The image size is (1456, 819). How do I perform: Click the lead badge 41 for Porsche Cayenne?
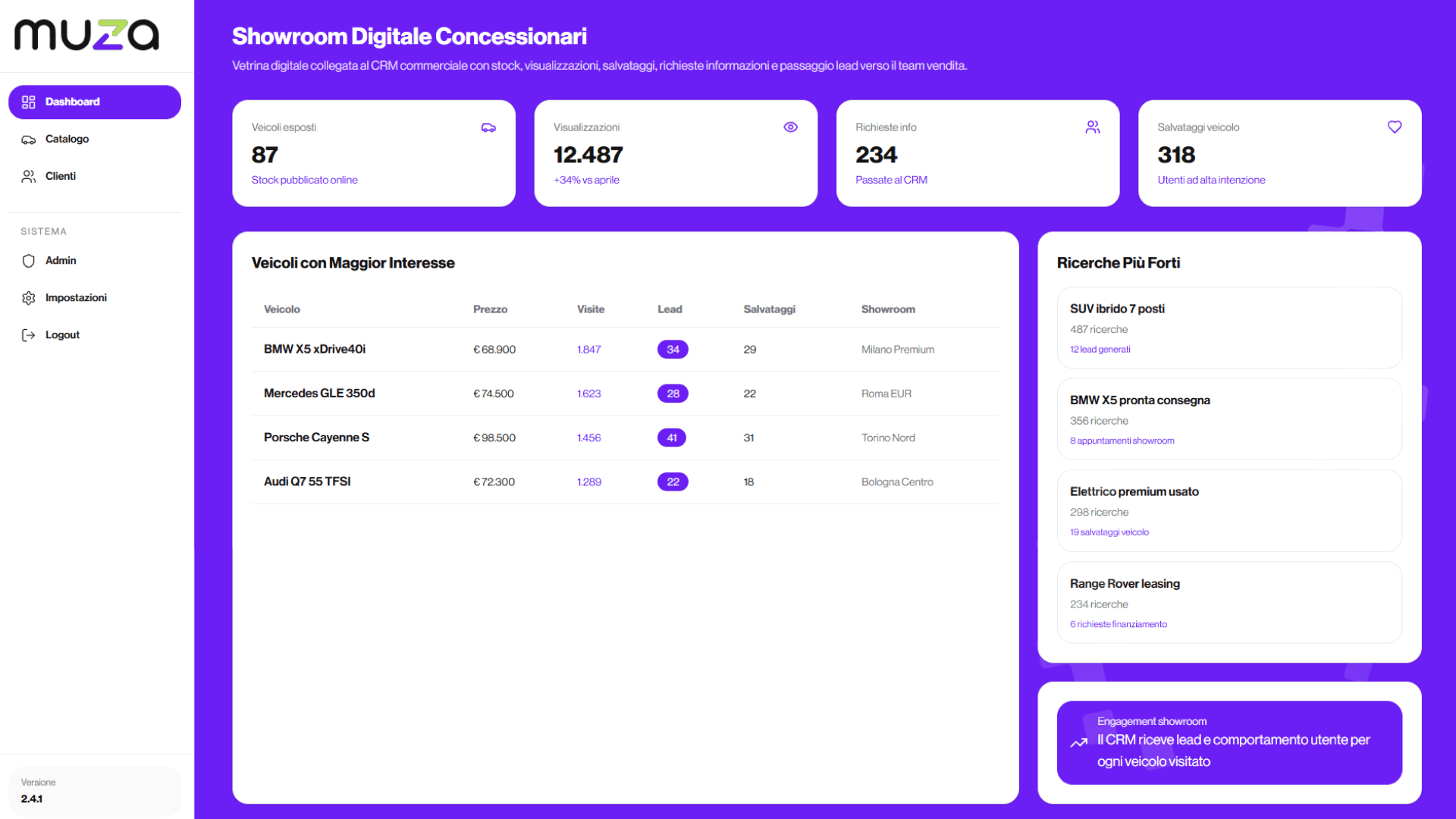click(671, 438)
